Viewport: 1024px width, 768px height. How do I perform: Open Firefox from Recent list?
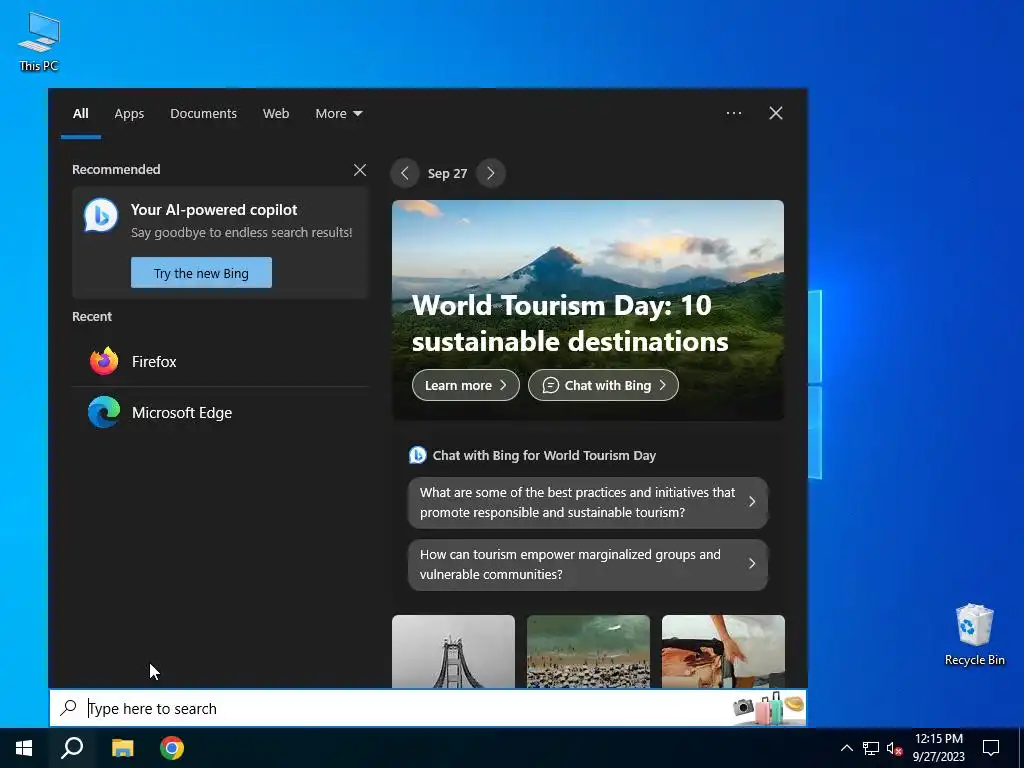[x=220, y=361]
